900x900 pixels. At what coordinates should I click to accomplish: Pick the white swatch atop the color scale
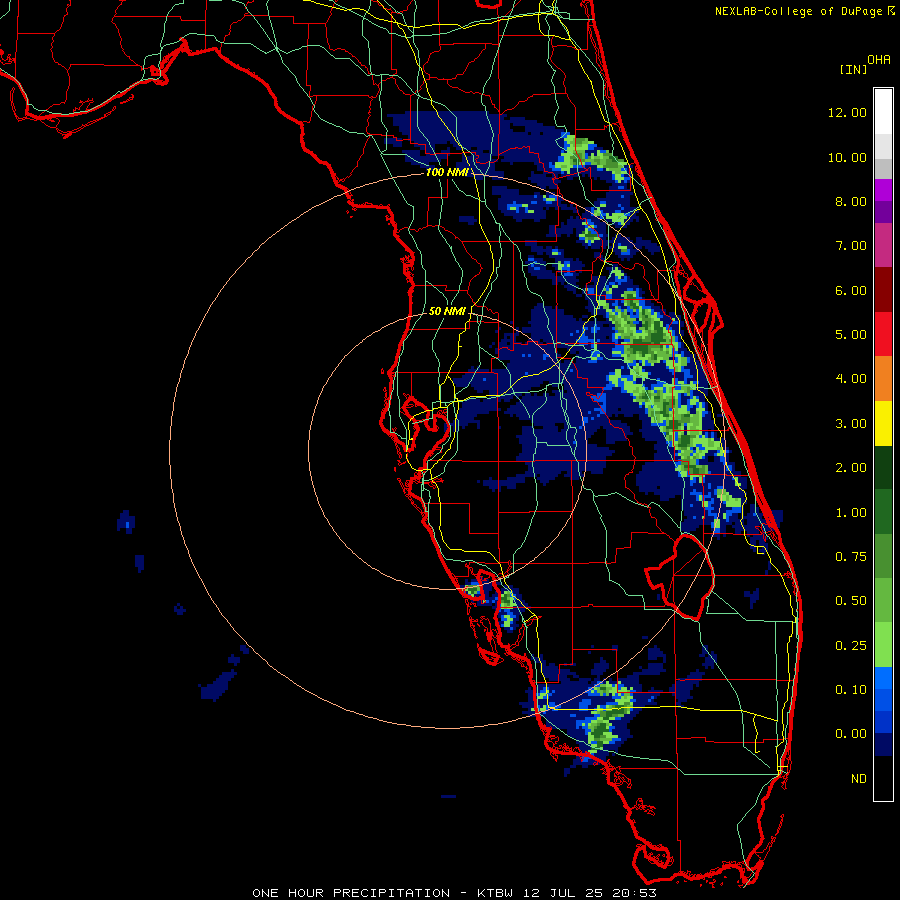point(883,111)
